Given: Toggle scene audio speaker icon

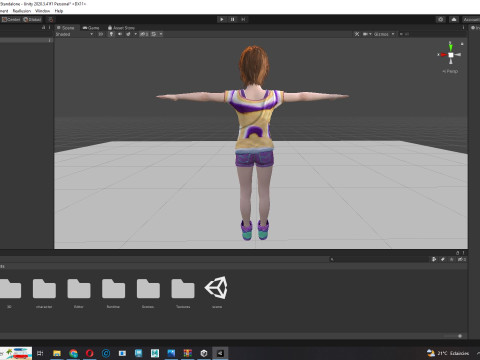Looking at the screenshot, I should pos(120,34).
